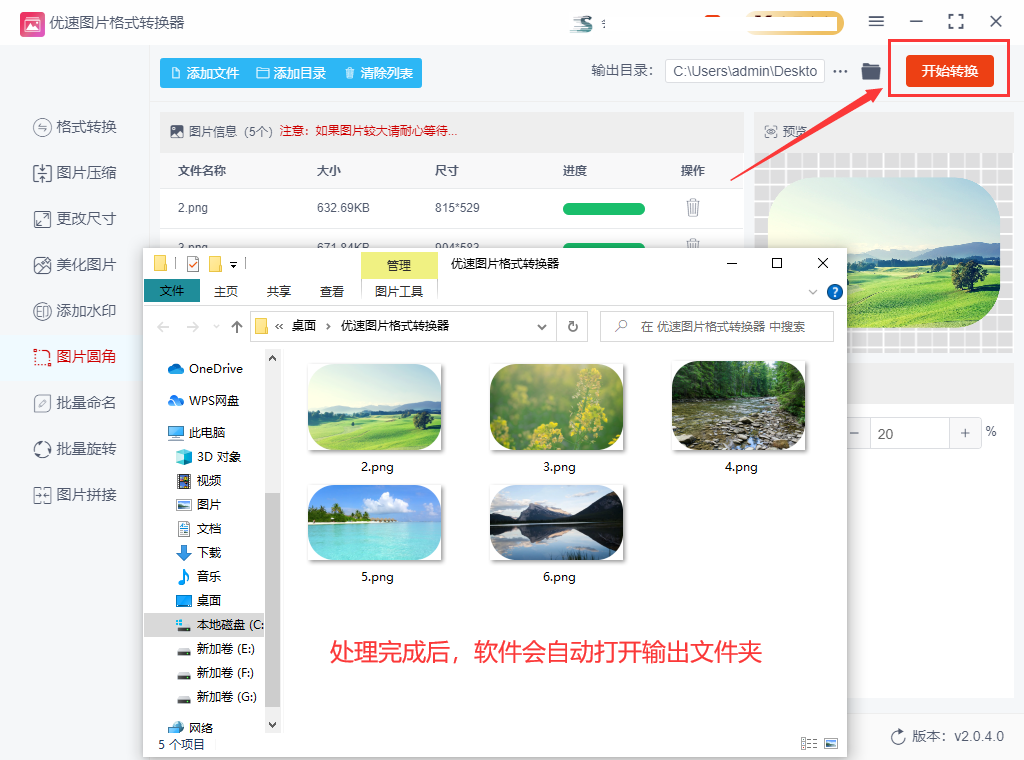Open the 图片压缩 image compression tool
The width and height of the screenshot is (1024, 760).
pyautogui.click(x=74, y=173)
